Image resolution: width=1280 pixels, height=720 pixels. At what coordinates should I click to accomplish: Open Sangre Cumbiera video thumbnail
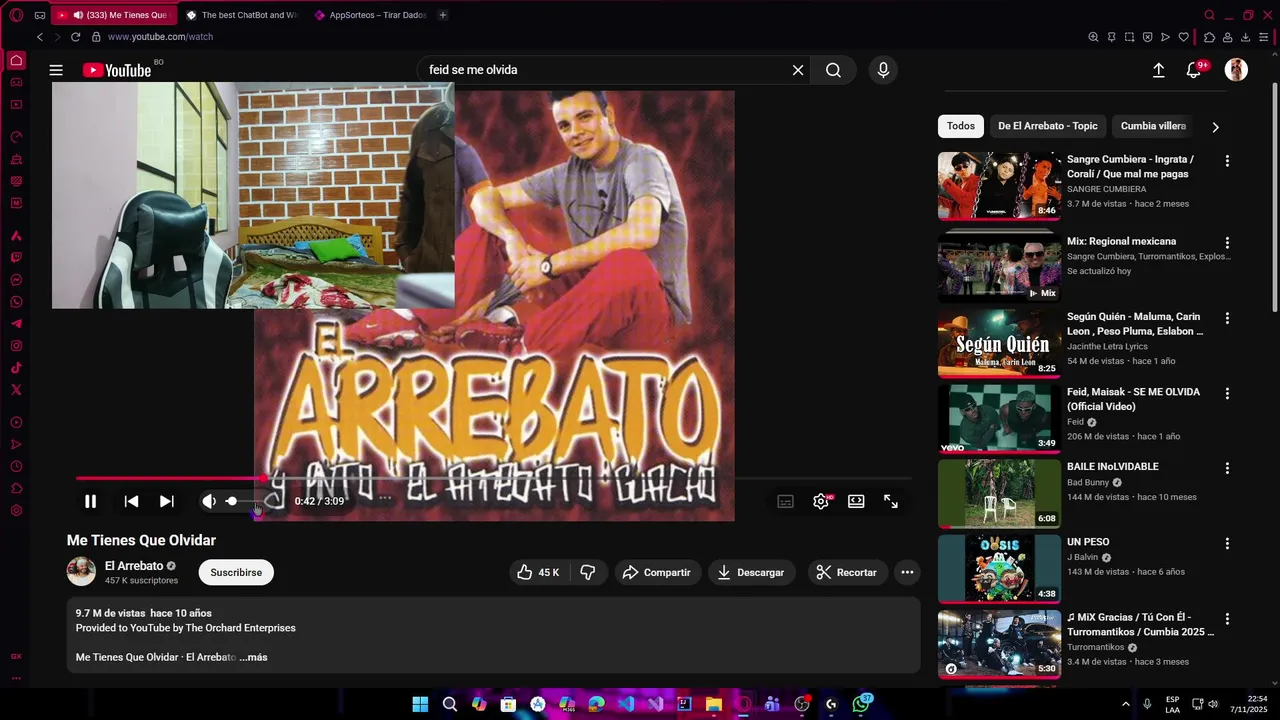point(999,186)
